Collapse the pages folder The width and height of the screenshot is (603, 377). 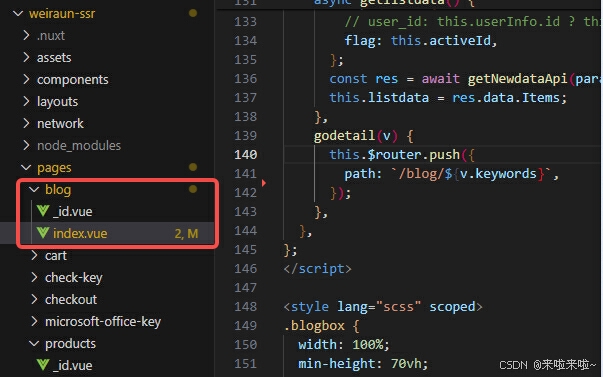[x=26, y=167]
